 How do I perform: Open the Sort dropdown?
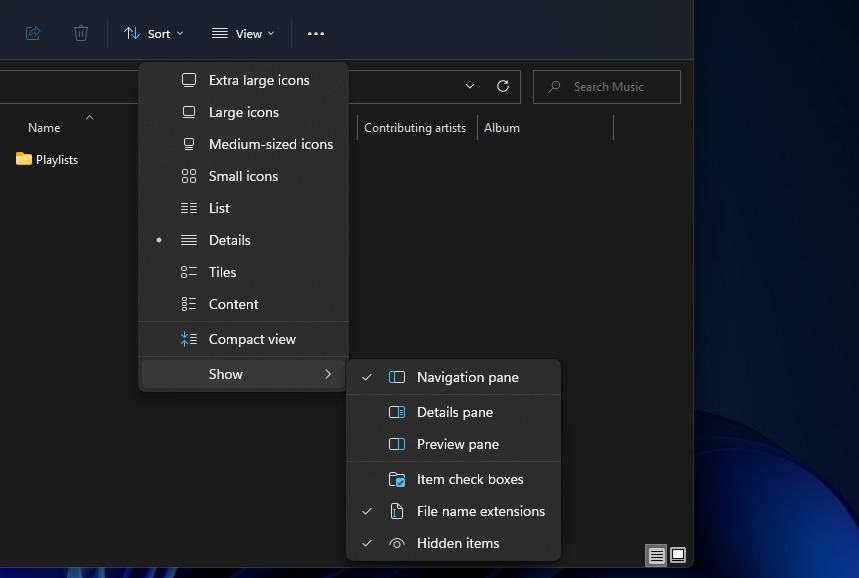click(154, 33)
